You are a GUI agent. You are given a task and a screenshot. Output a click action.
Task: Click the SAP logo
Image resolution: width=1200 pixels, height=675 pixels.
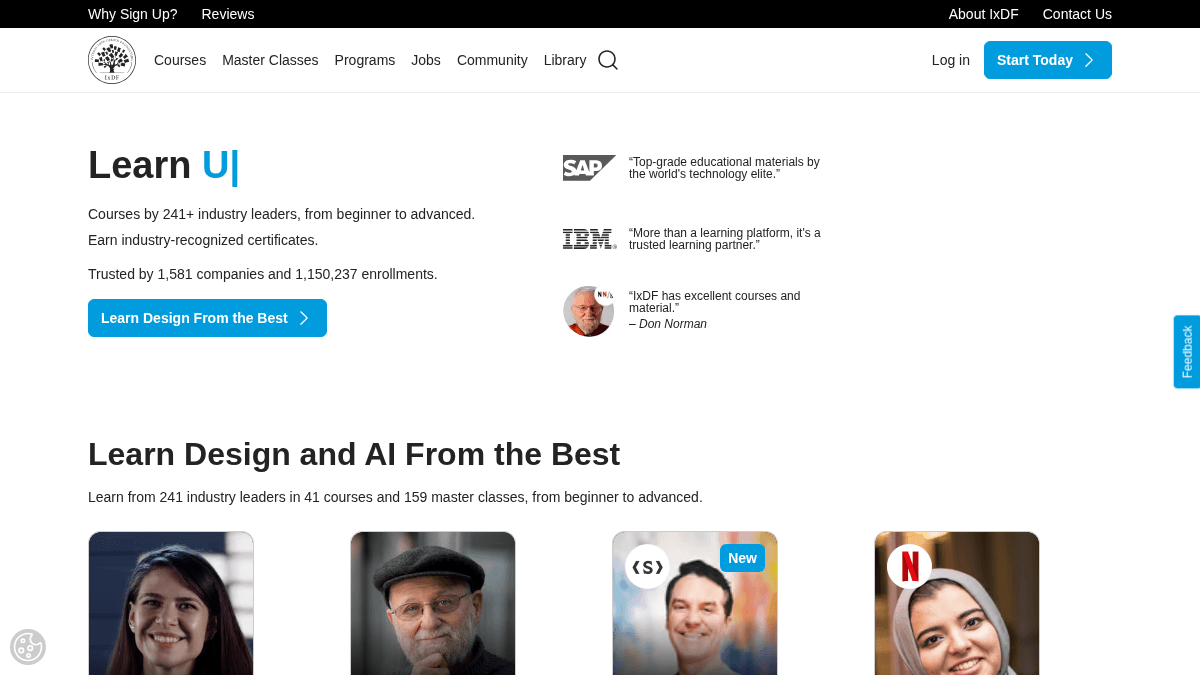(x=589, y=168)
